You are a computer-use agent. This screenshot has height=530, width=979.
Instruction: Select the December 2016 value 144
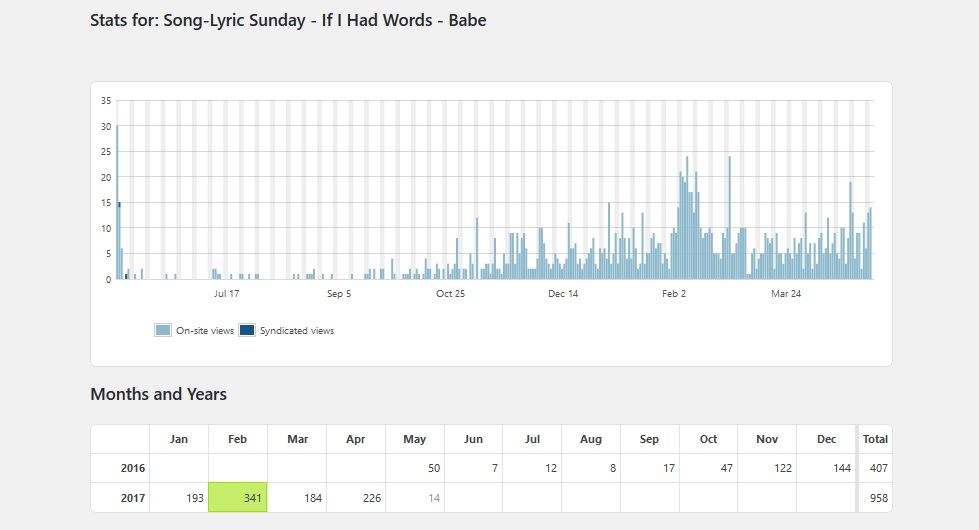point(826,468)
